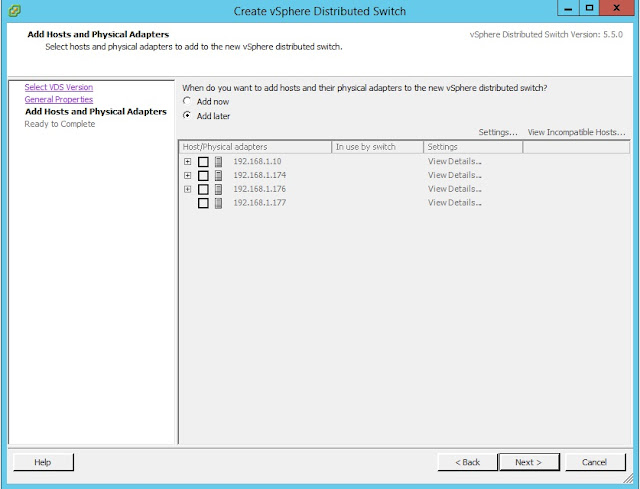Screen dimensions: 640x489
Task: Click the vSphere app icon in title bar
Action: [x=14, y=10]
